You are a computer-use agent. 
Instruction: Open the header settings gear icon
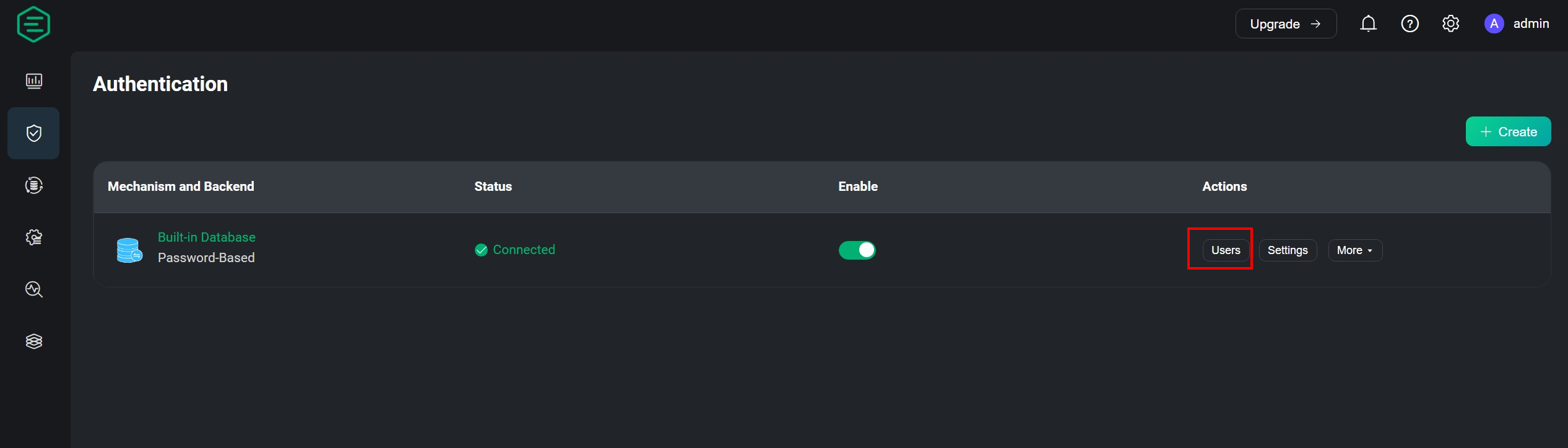point(1450,24)
